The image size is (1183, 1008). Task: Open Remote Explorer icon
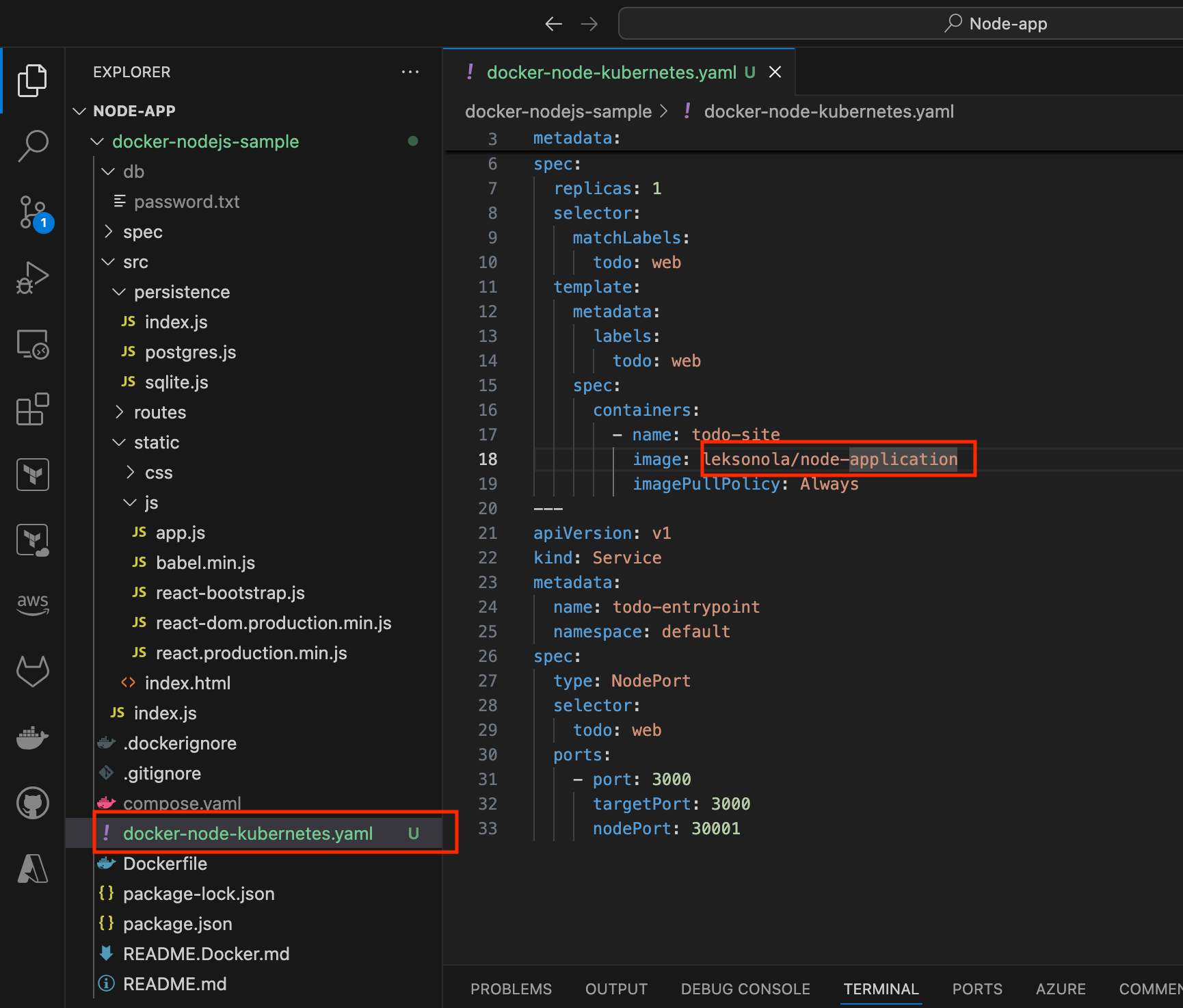tap(32, 344)
